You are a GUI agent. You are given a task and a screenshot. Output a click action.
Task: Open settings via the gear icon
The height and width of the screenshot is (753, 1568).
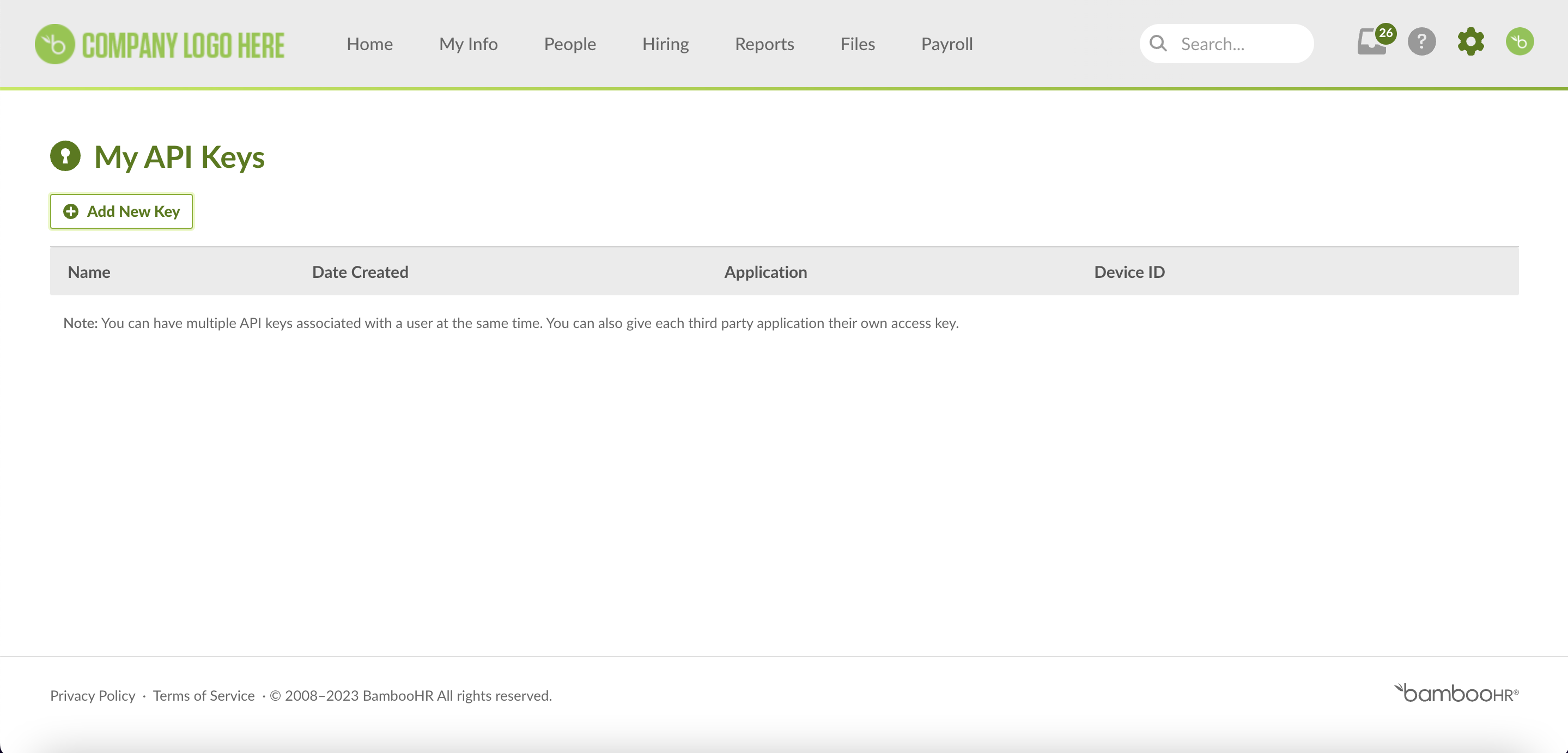point(1470,42)
